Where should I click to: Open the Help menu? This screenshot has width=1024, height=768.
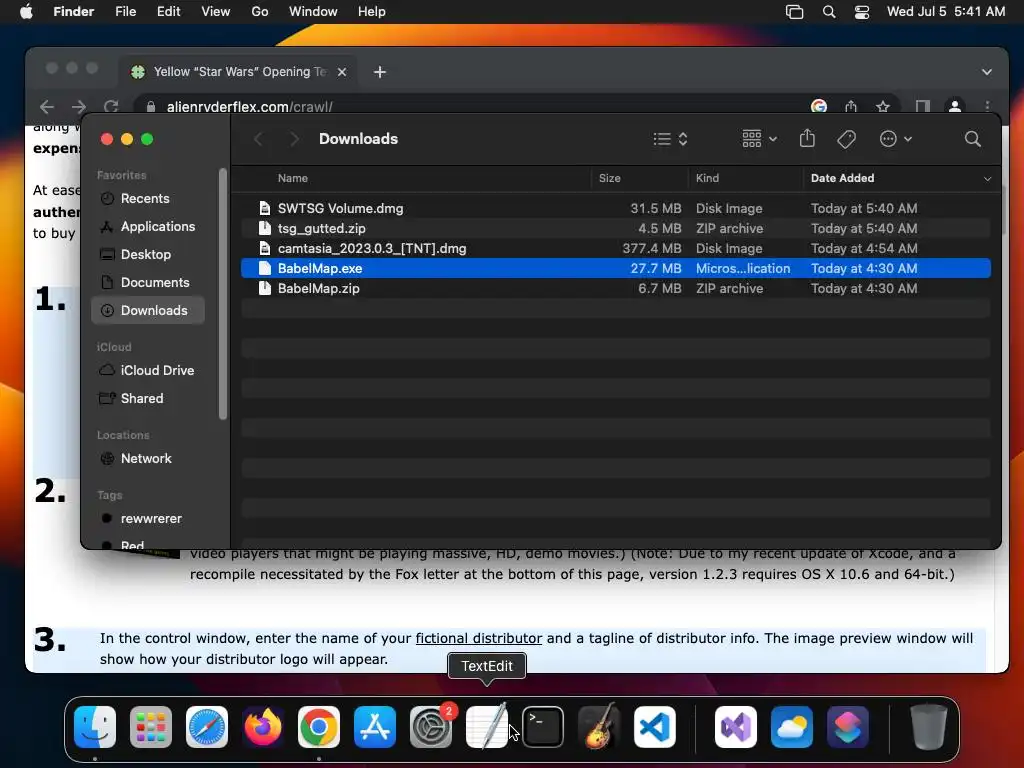[372, 12]
